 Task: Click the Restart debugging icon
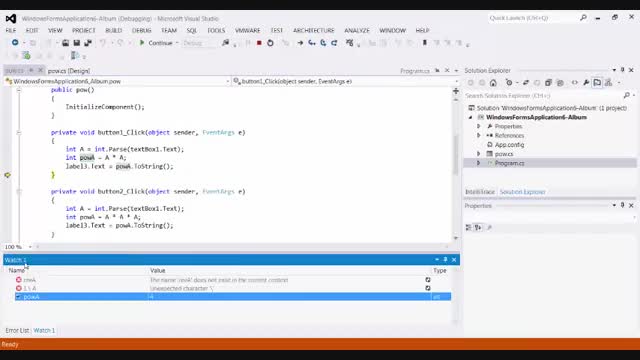coord(270,43)
